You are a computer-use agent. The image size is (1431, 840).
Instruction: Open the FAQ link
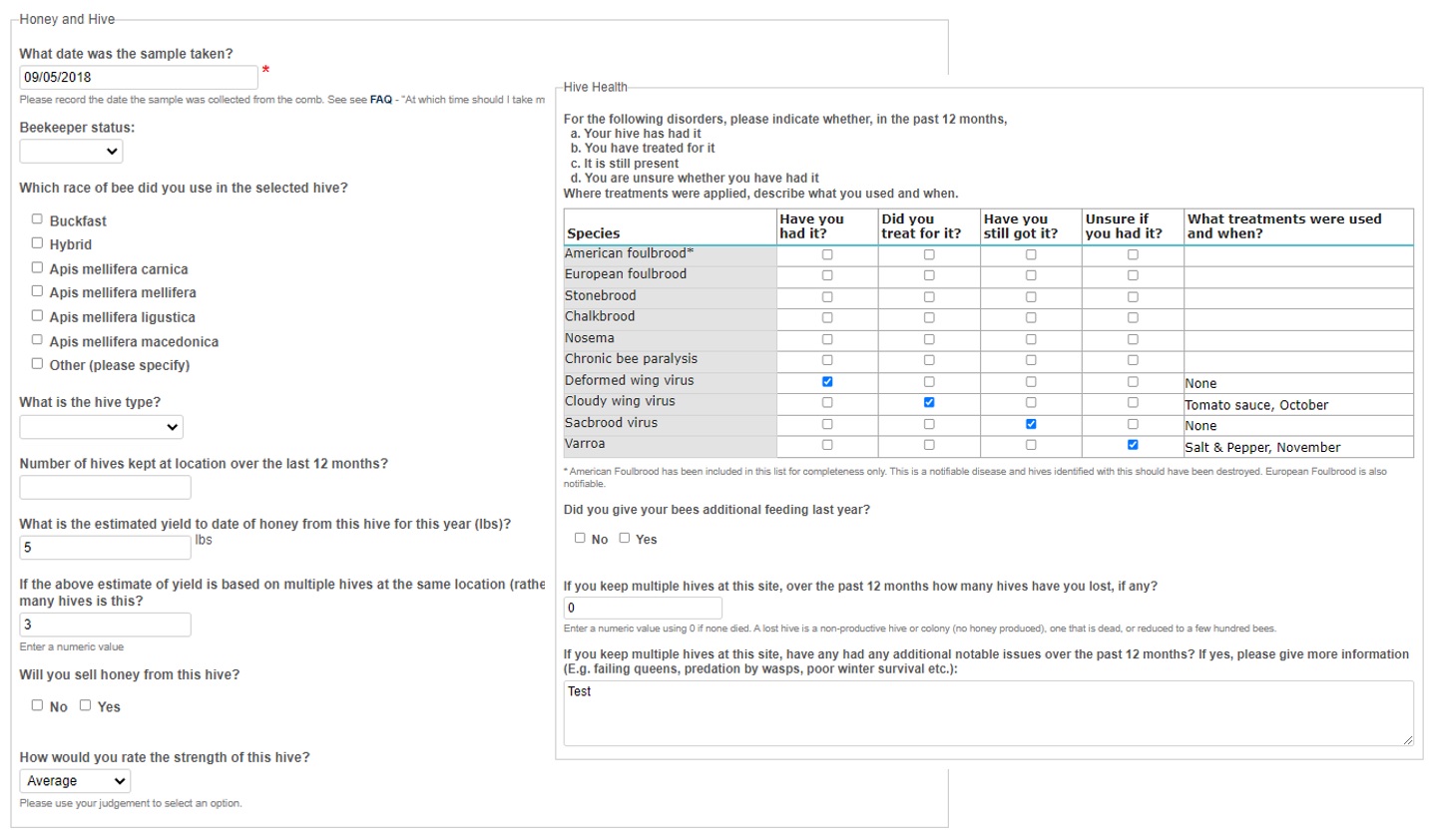[x=381, y=100]
